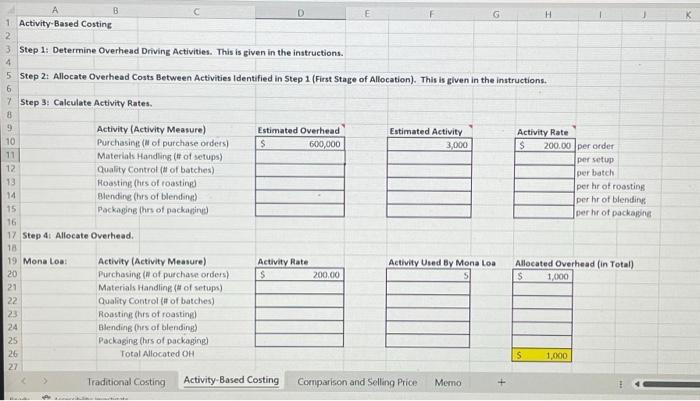This screenshot has width=700, height=401.
Task: Click the Step 2 Allocate Overhead Costs cell
Action: [x=283, y=78]
